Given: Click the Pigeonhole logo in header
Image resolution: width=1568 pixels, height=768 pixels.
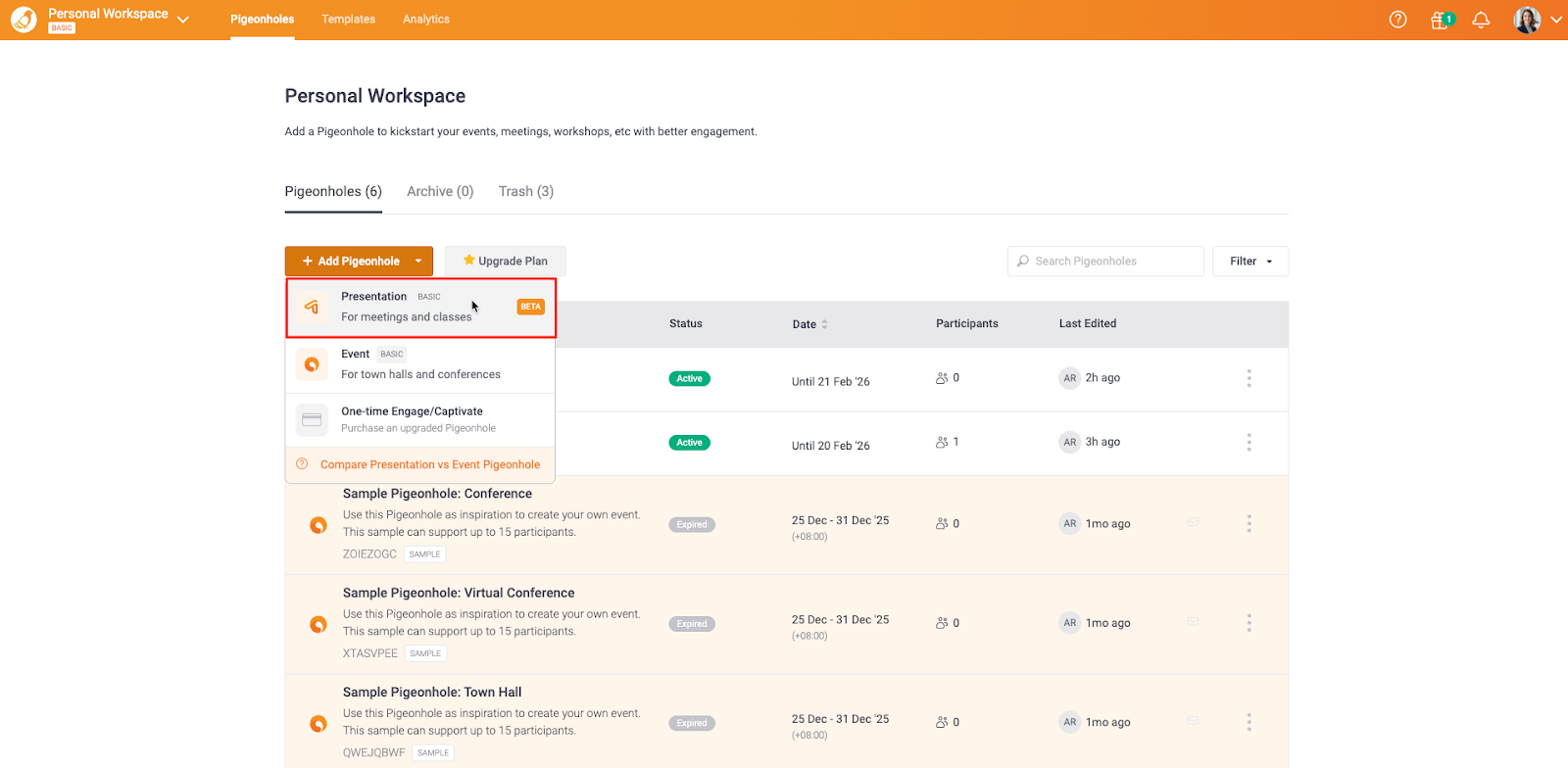Looking at the screenshot, I should click(x=24, y=20).
